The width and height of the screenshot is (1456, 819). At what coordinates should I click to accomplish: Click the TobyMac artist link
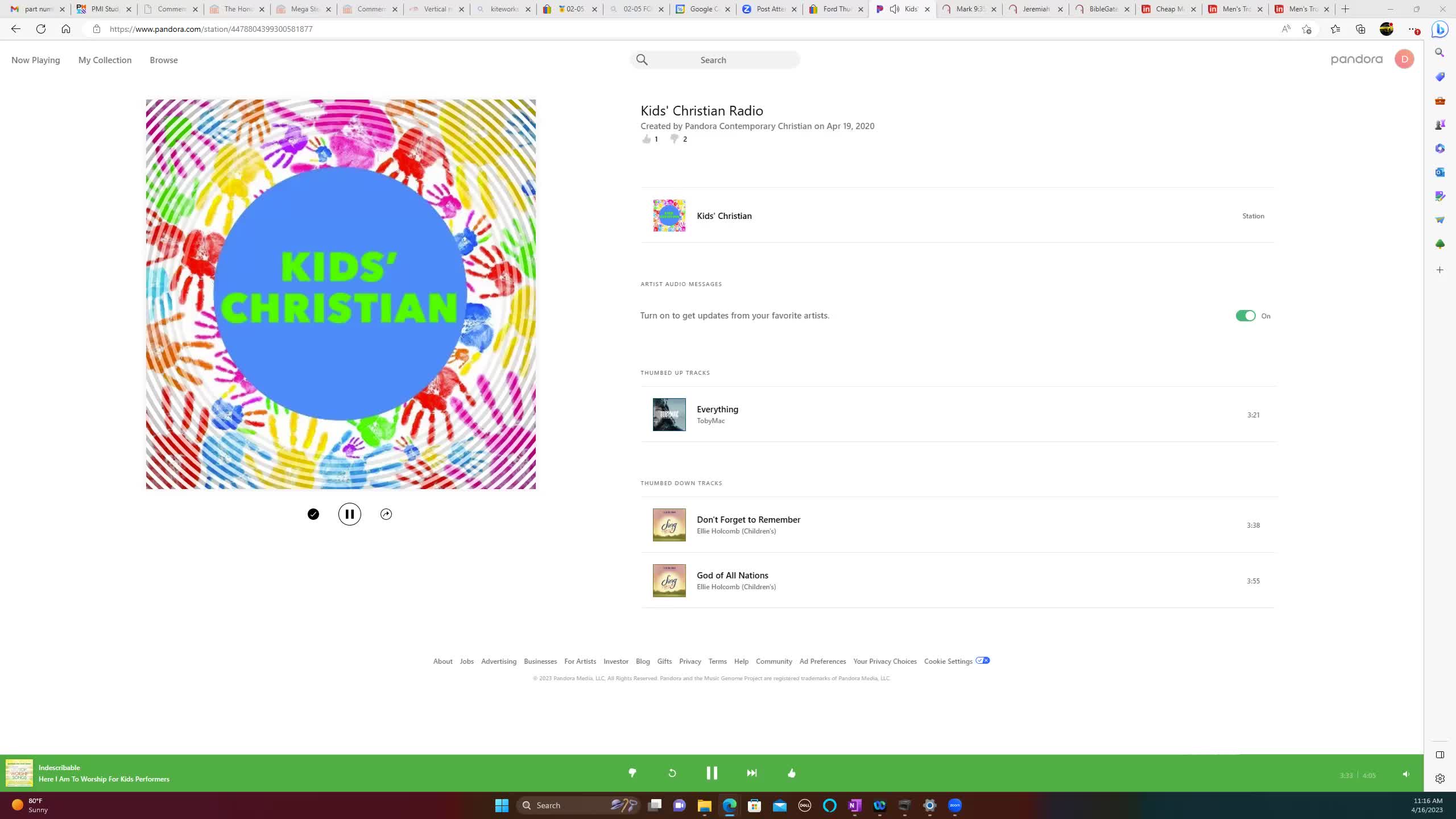coord(711,421)
